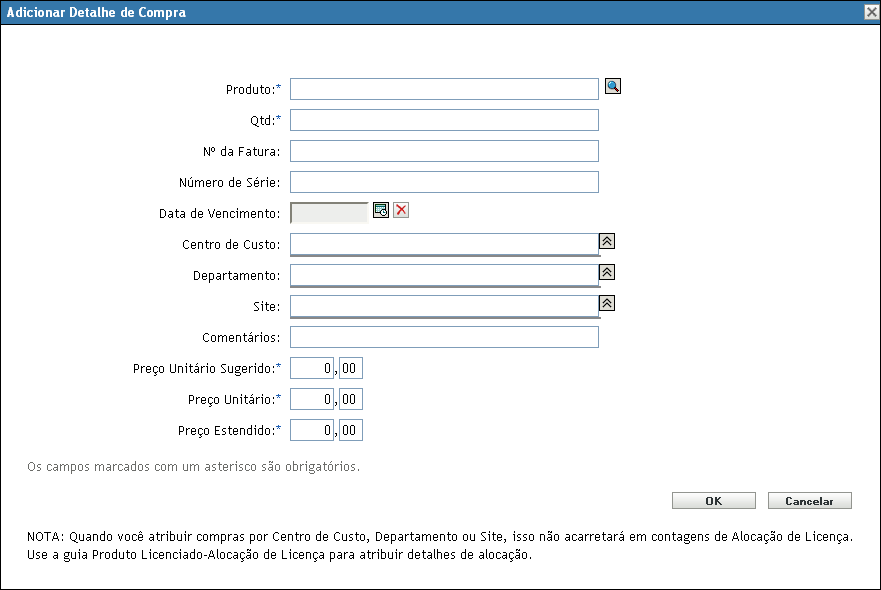Expand the Centro de Custo selector
Screen dimensions: 881x590
coord(607,241)
